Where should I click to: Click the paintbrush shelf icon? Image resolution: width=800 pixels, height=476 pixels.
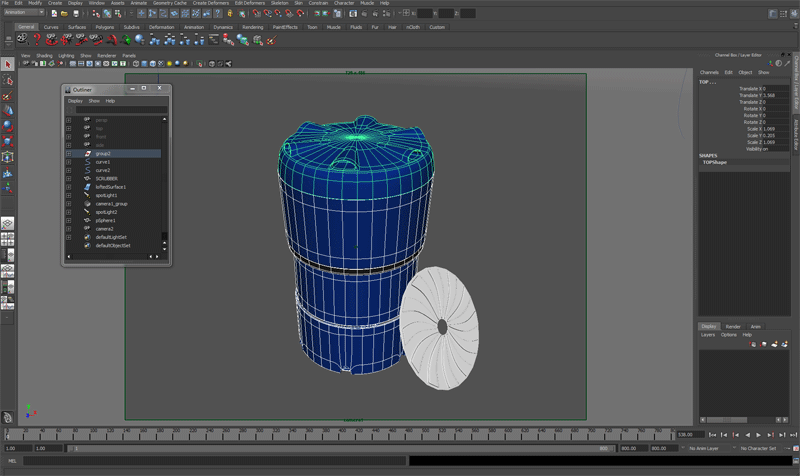271,39
